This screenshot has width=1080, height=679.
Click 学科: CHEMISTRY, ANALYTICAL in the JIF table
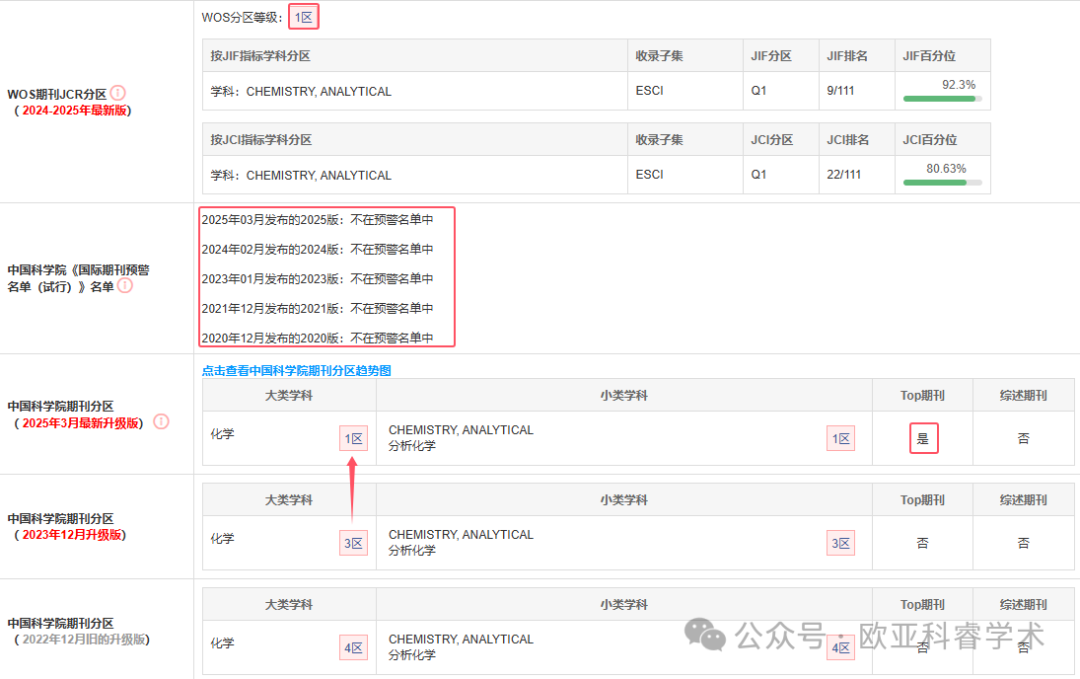(301, 92)
